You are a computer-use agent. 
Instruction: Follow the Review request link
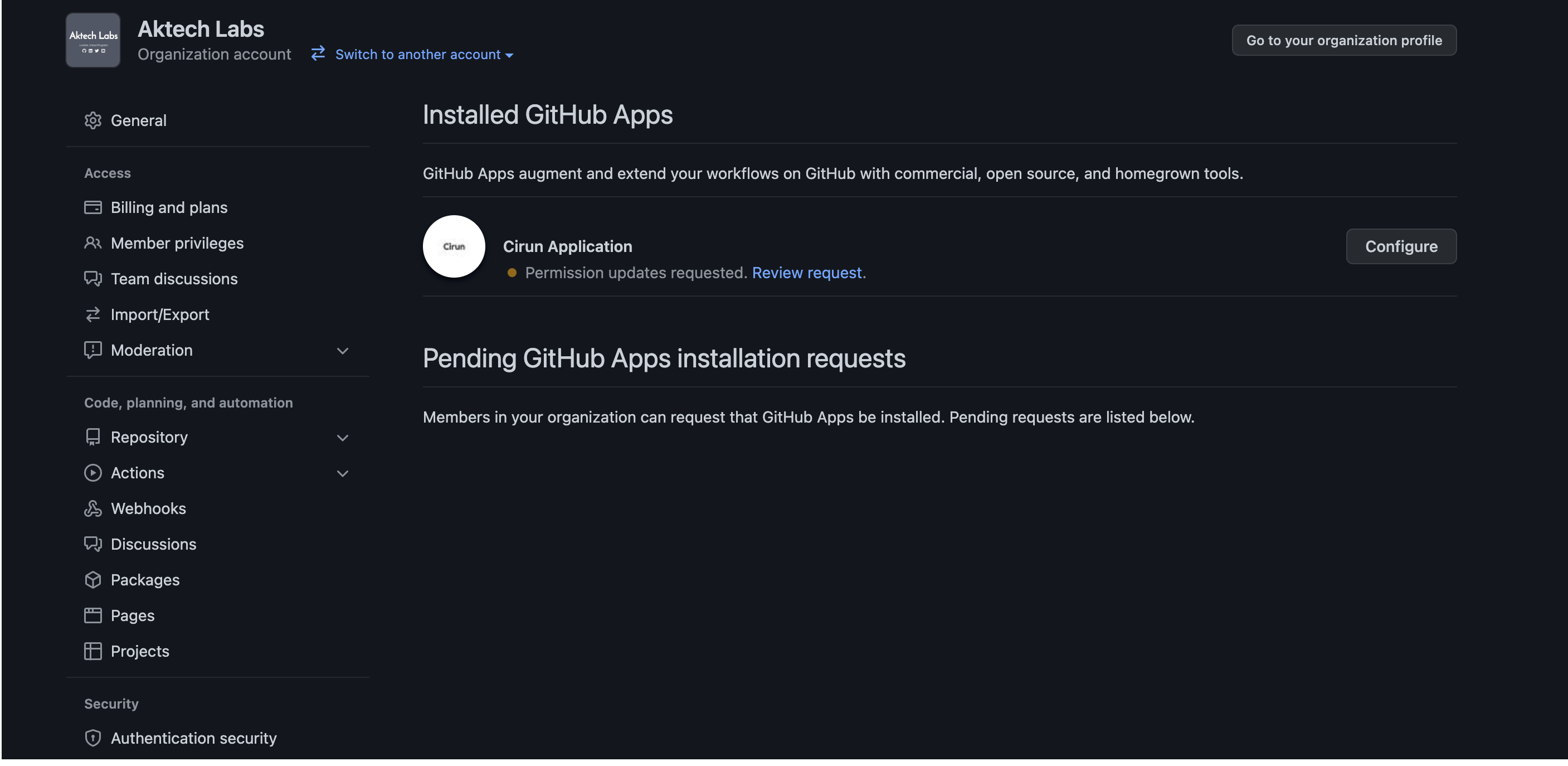(x=806, y=273)
